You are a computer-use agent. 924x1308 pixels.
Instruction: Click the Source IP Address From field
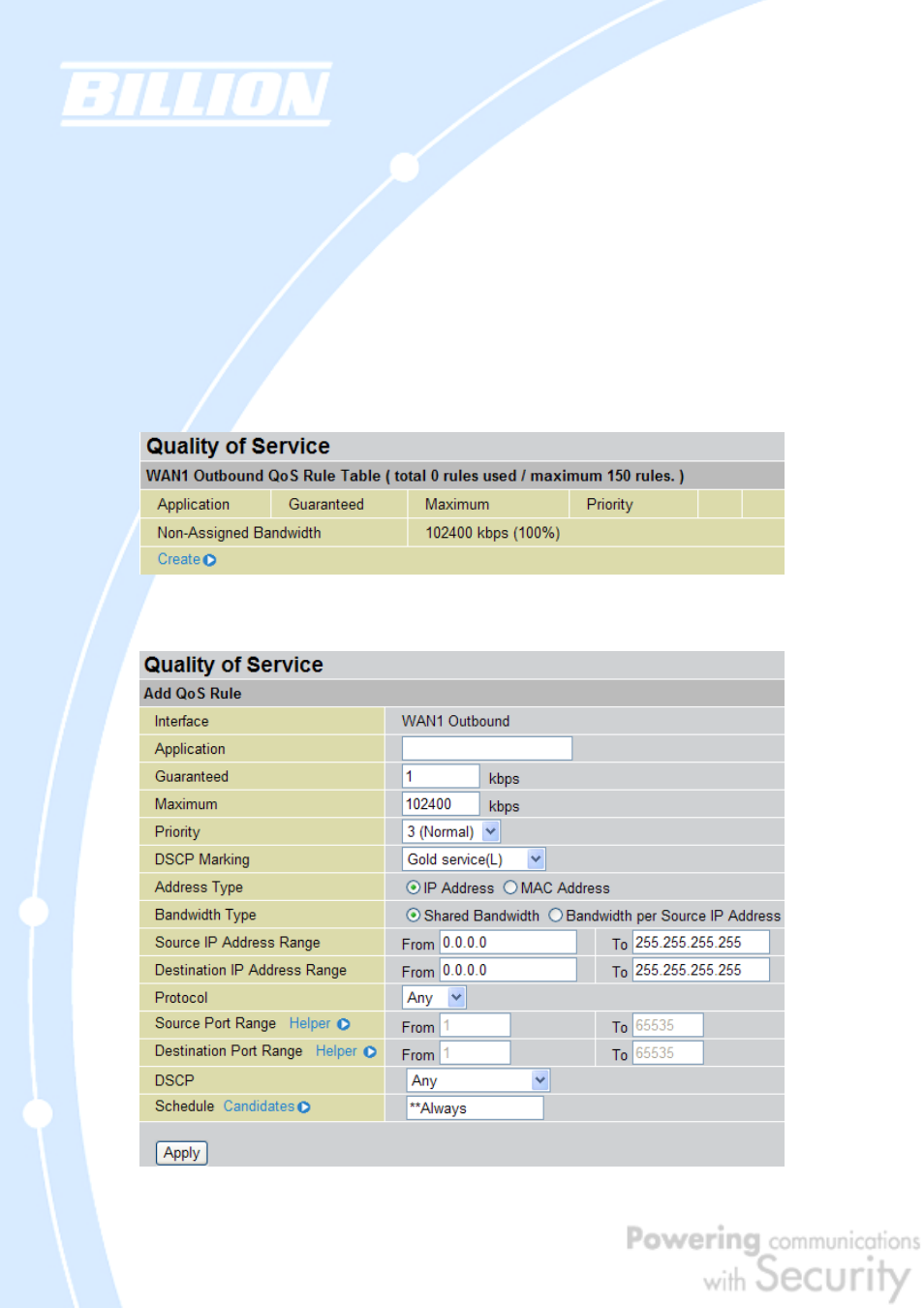[508, 943]
